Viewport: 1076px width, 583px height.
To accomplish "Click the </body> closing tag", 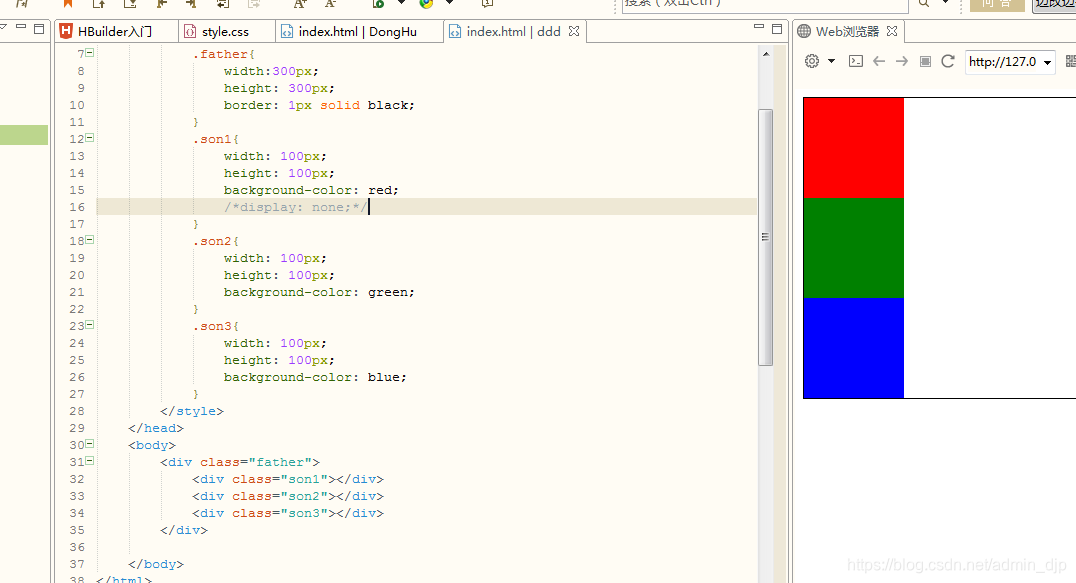I will pyautogui.click(x=156, y=564).
